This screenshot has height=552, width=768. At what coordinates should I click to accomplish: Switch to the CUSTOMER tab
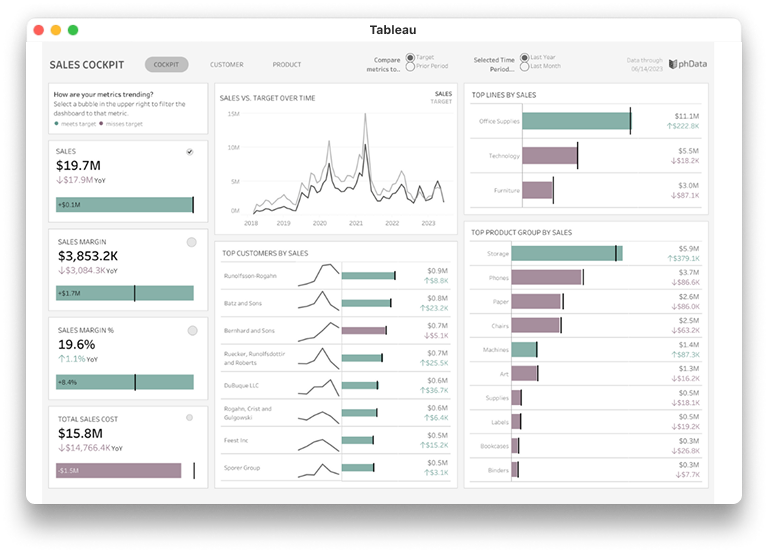(227, 64)
